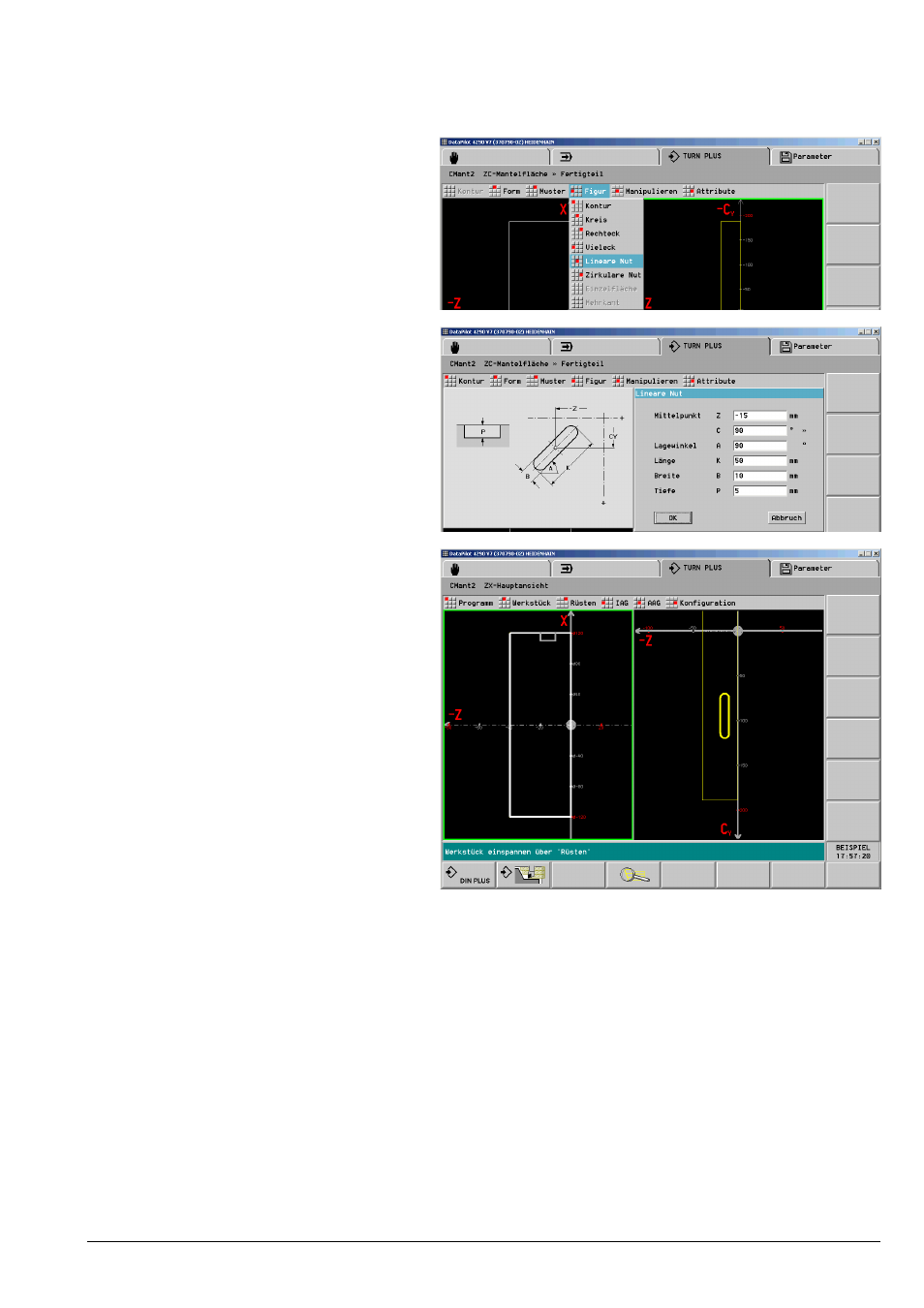Screen dimensions: 924x1308
Task: Choose Kontur in the open Figur dropdown list
Action: click(606, 205)
